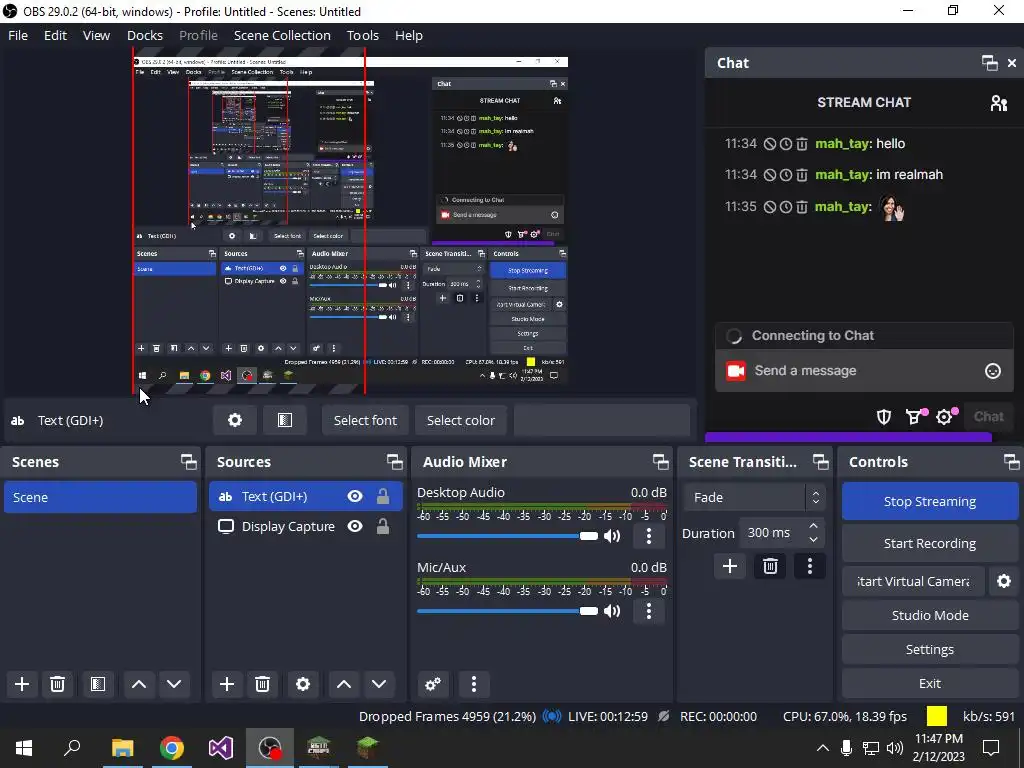Move scene up
Screen dimensions: 1024x768
138,684
